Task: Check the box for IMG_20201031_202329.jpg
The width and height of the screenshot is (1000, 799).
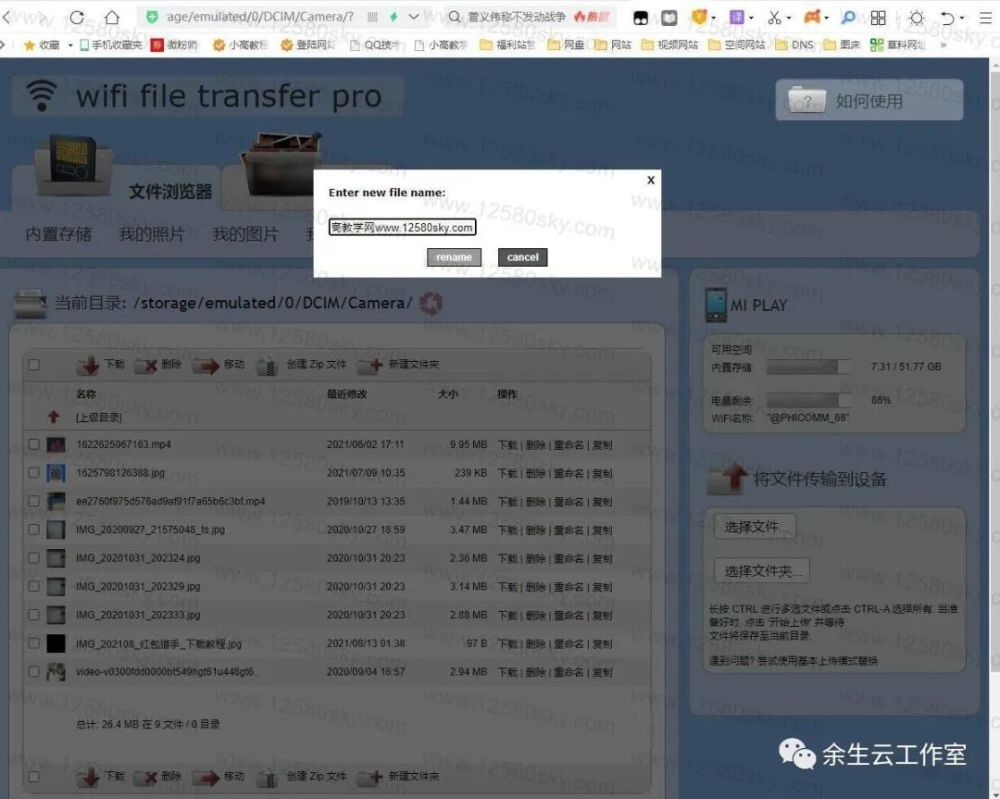Action: (x=34, y=587)
